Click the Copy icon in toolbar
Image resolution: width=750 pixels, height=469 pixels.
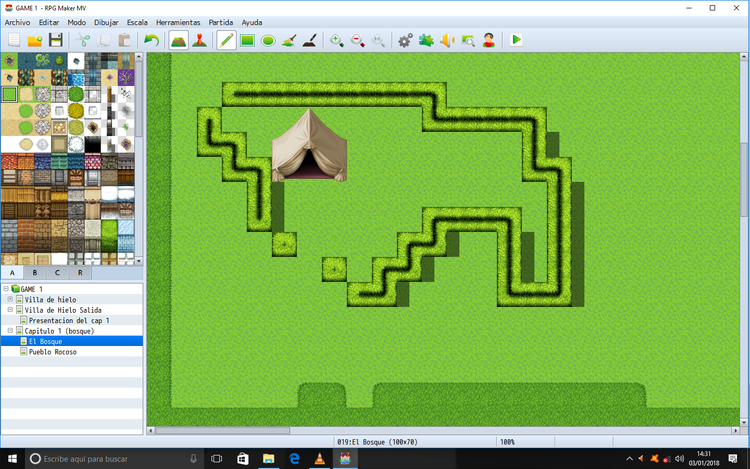tap(104, 40)
